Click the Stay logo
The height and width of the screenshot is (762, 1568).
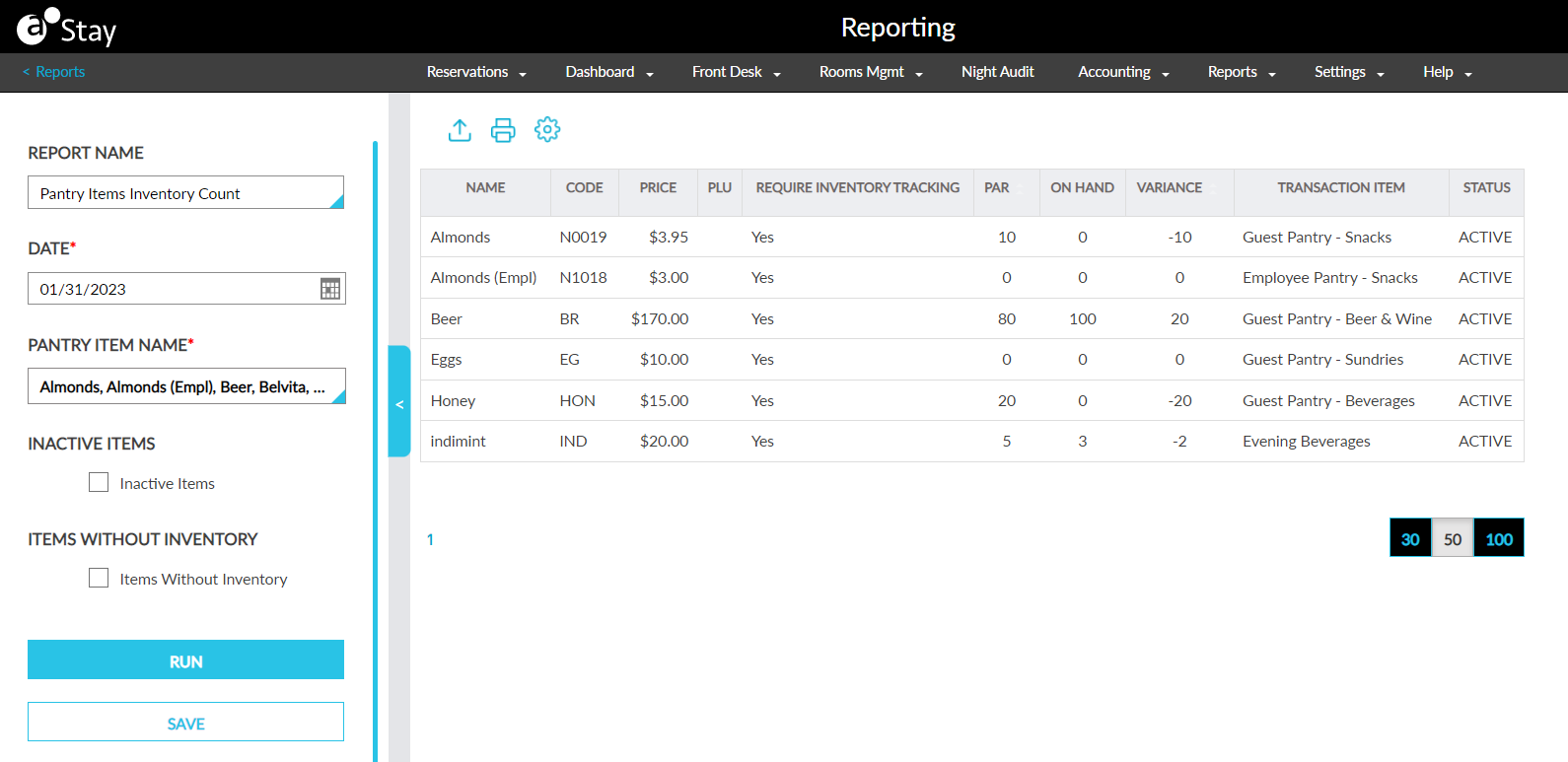pos(67,28)
